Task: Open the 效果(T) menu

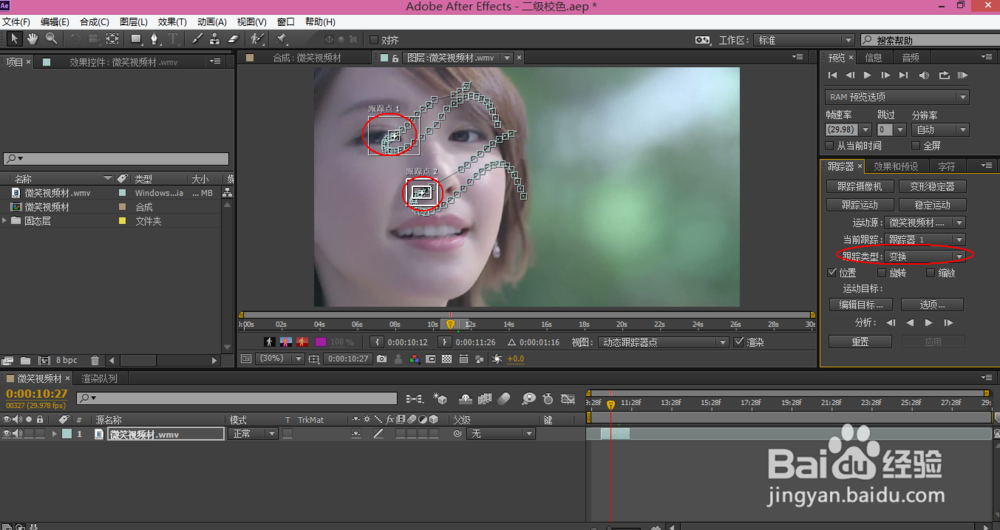Action: pos(172,22)
